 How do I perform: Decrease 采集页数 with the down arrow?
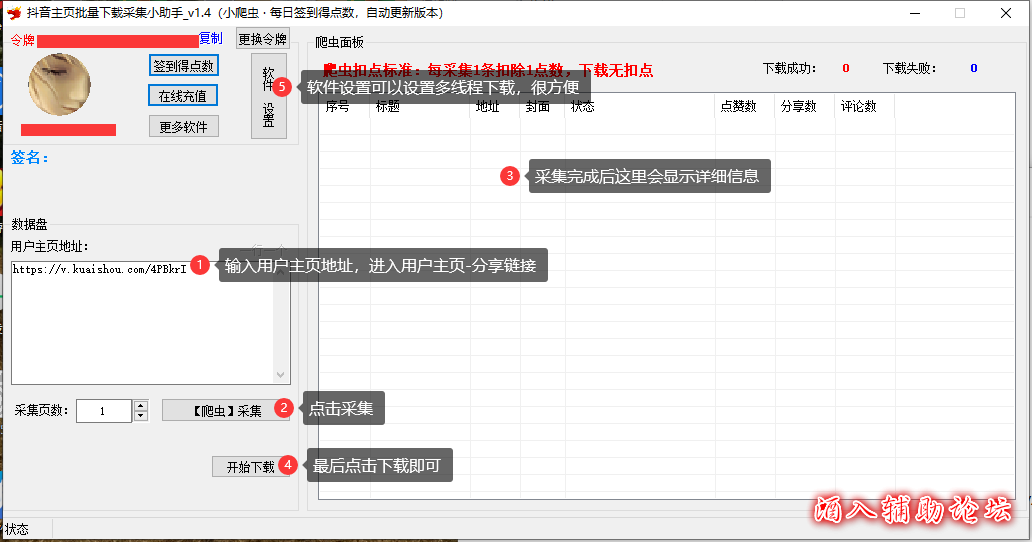pyautogui.click(x=141, y=416)
